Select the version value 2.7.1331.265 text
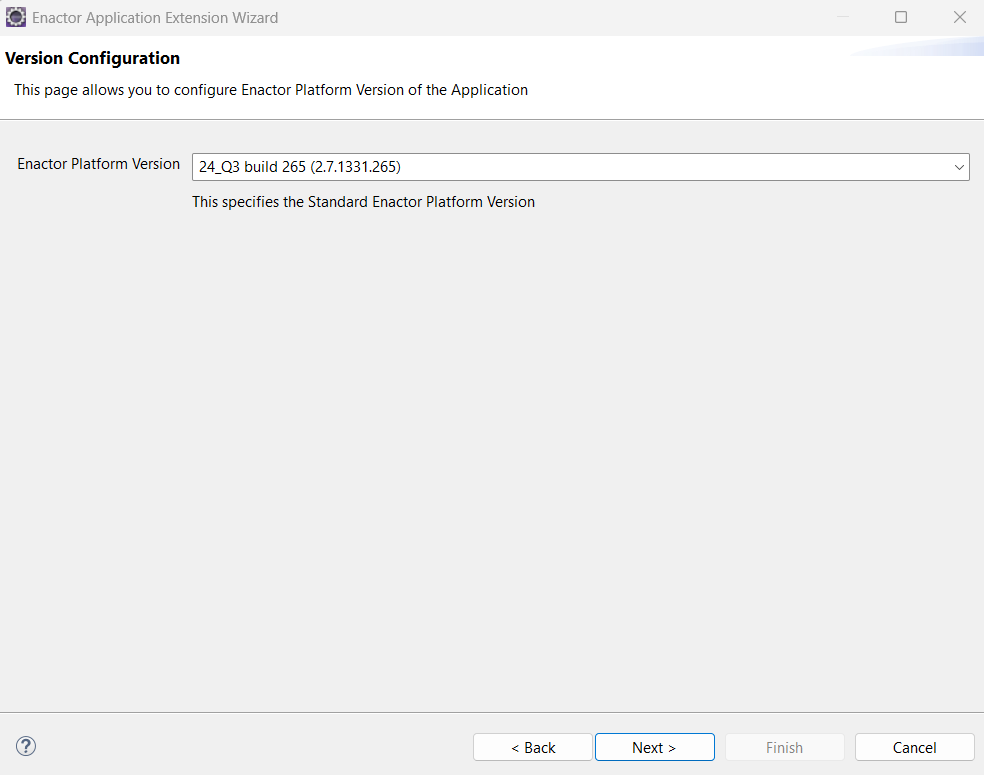Screen dimensions: 984x775 click(x=357, y=167)
